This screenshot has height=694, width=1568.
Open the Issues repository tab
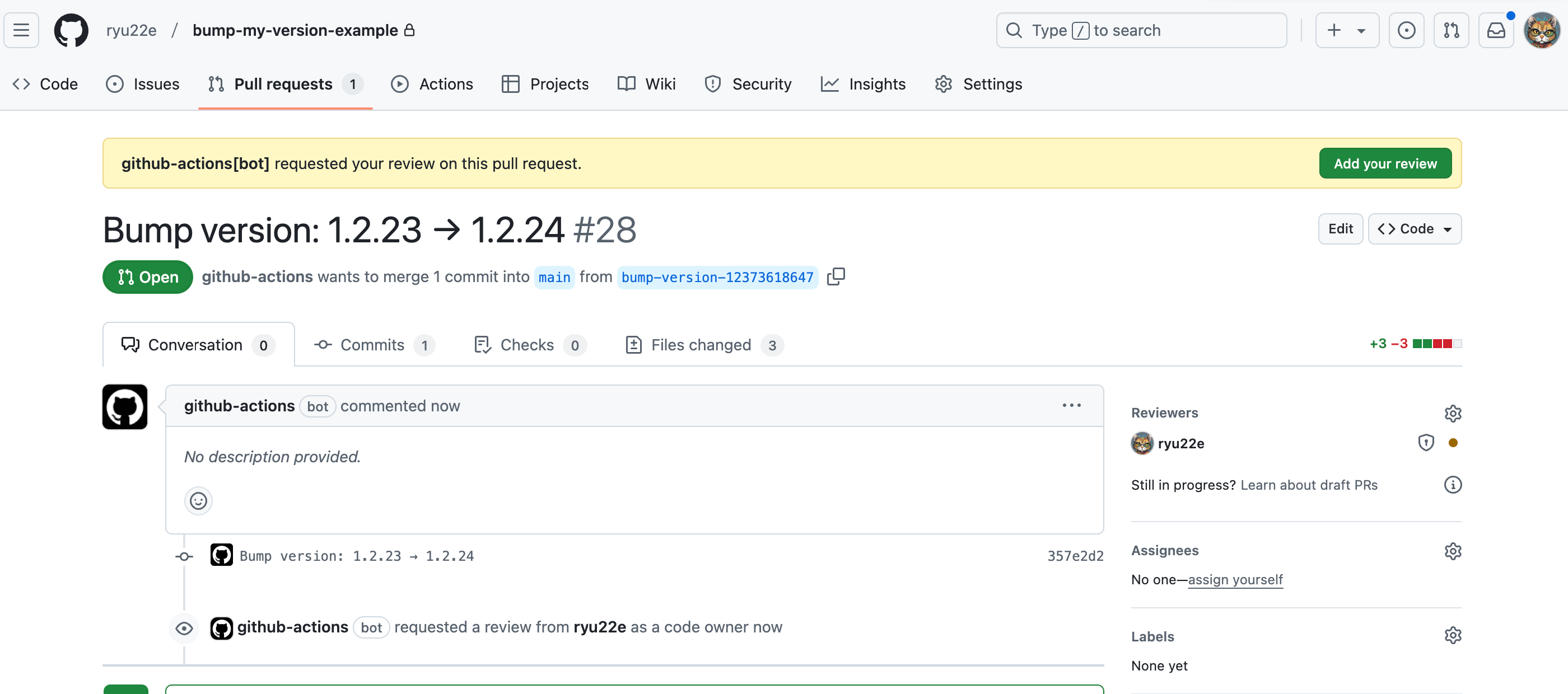coord(142,84)
